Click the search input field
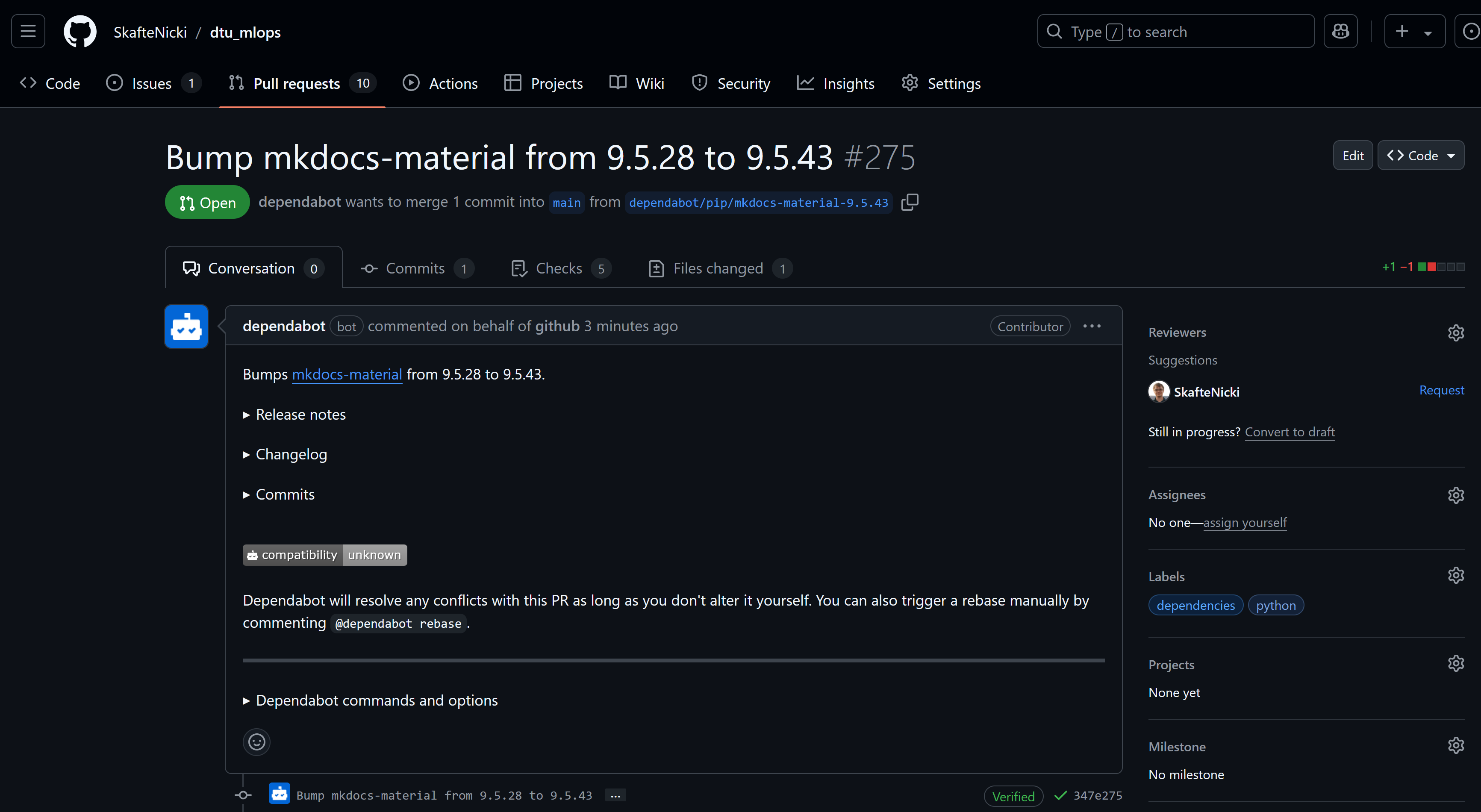The width and height of the screenshot is (1481, 812). point(1175,32)
